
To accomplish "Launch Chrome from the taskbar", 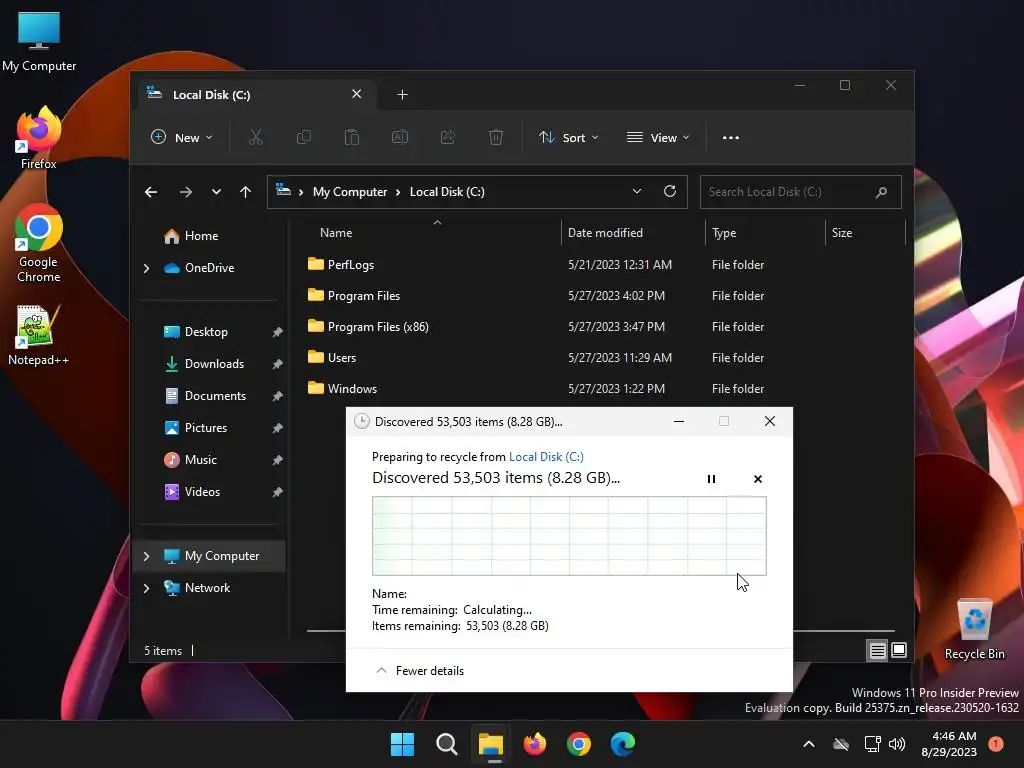I will pyautogui.click(x=579, y=744).
